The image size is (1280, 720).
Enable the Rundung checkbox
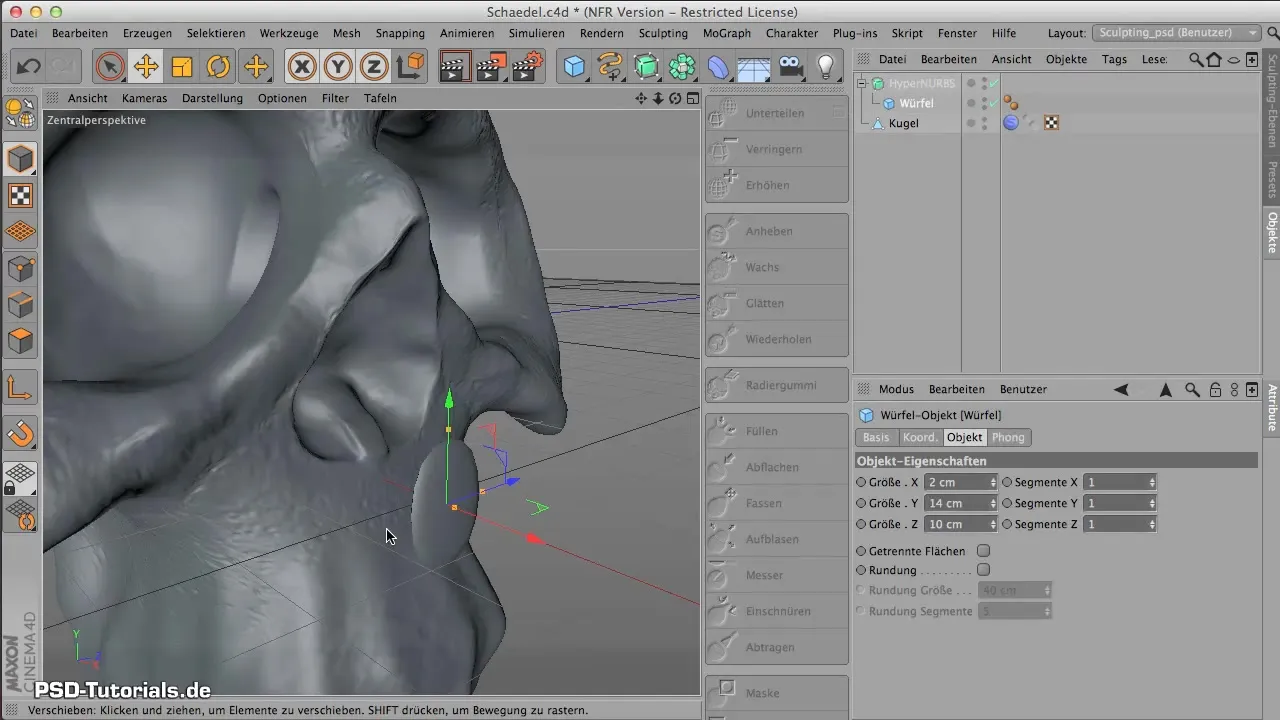click(983, 570)
